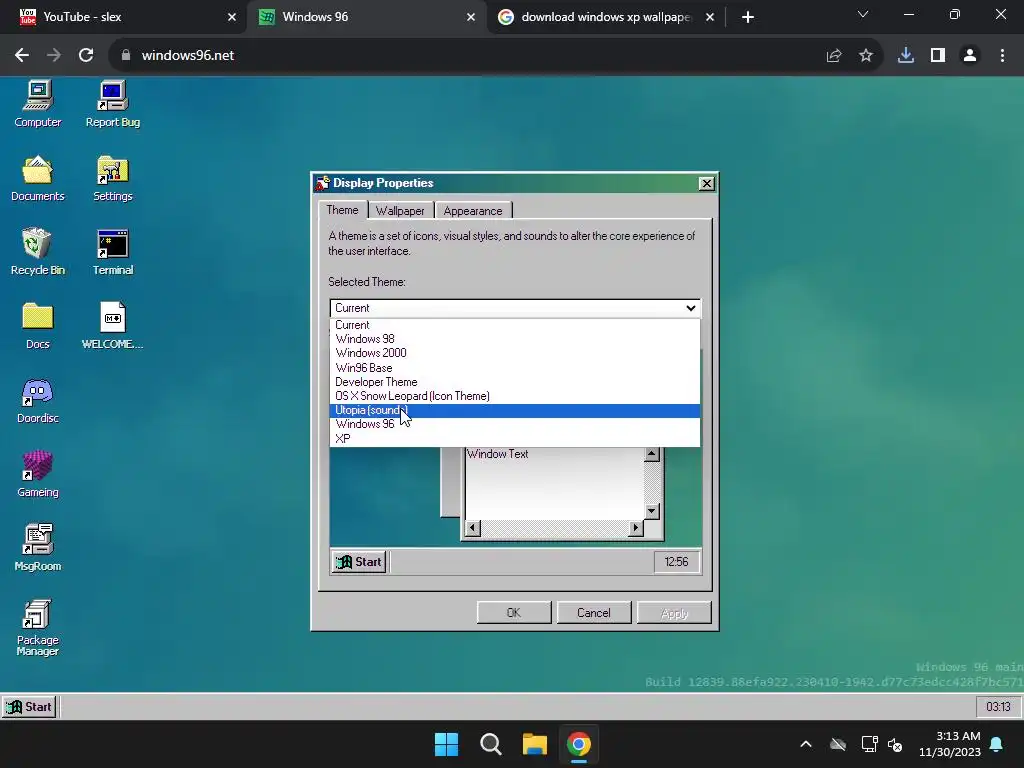The image size is (1024, 768).
Task: Switch to the download windows xp wallpaper tab
Action: (604, 17)
